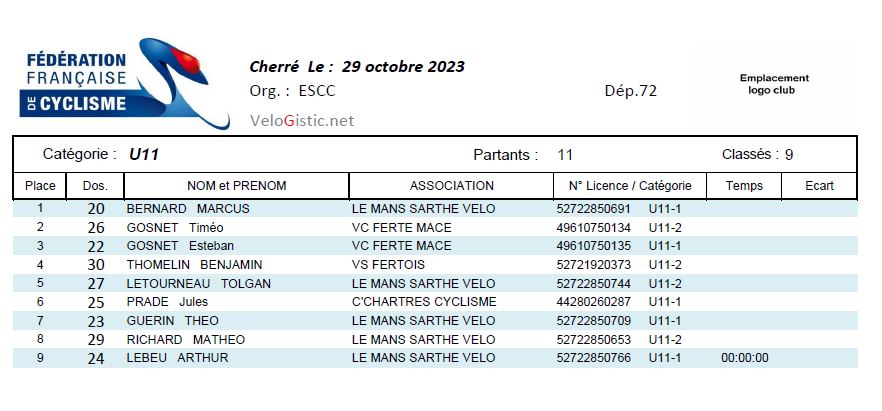Viewport: 882px width, 411px height.
Task: Click the Emplacement logo club placeholder
Action: (x=774, y=84)
